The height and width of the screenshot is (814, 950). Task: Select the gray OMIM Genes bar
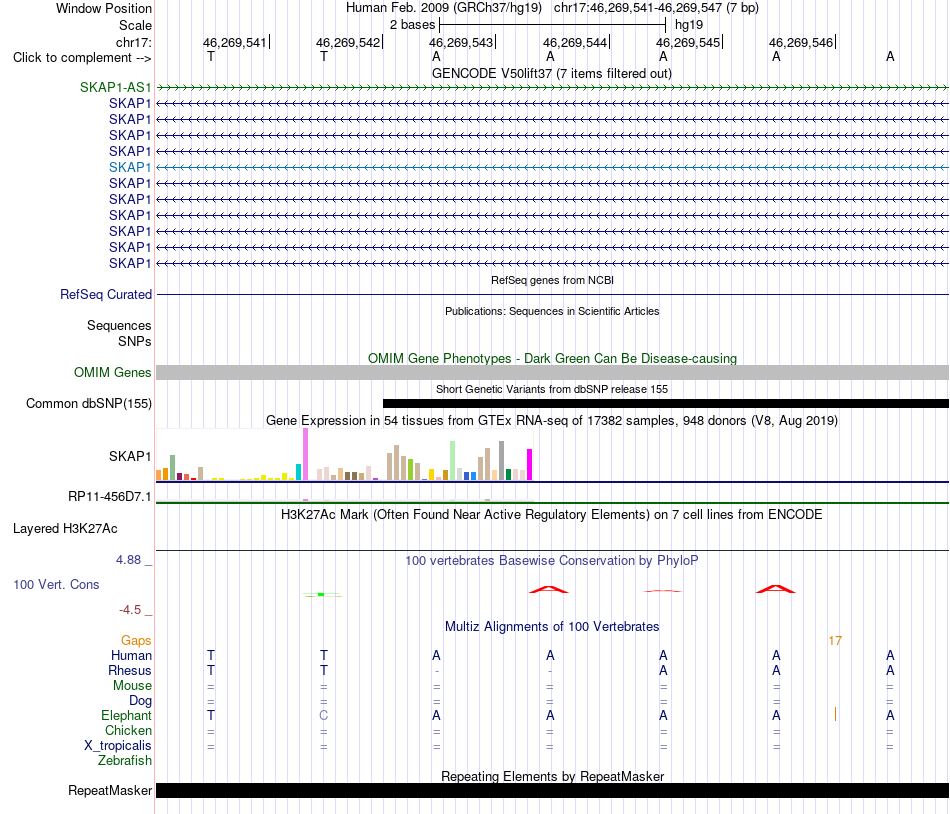point(552,372)
